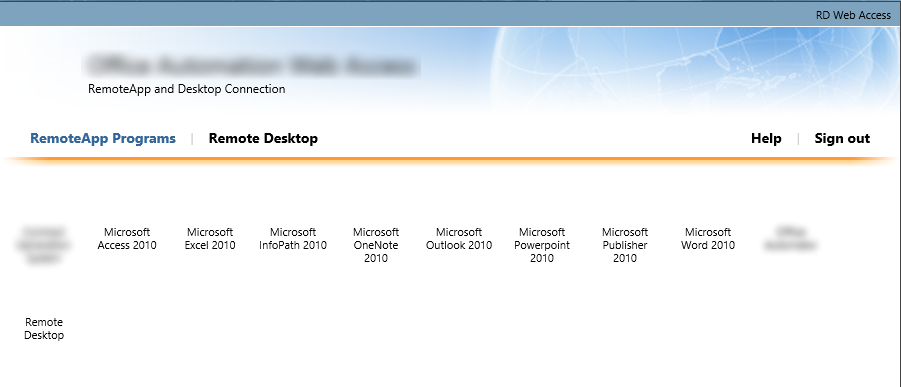This screenshot has height=387, width=901.
Task: Open Microsoft Publisher 2010
Action: click(625, 245)
